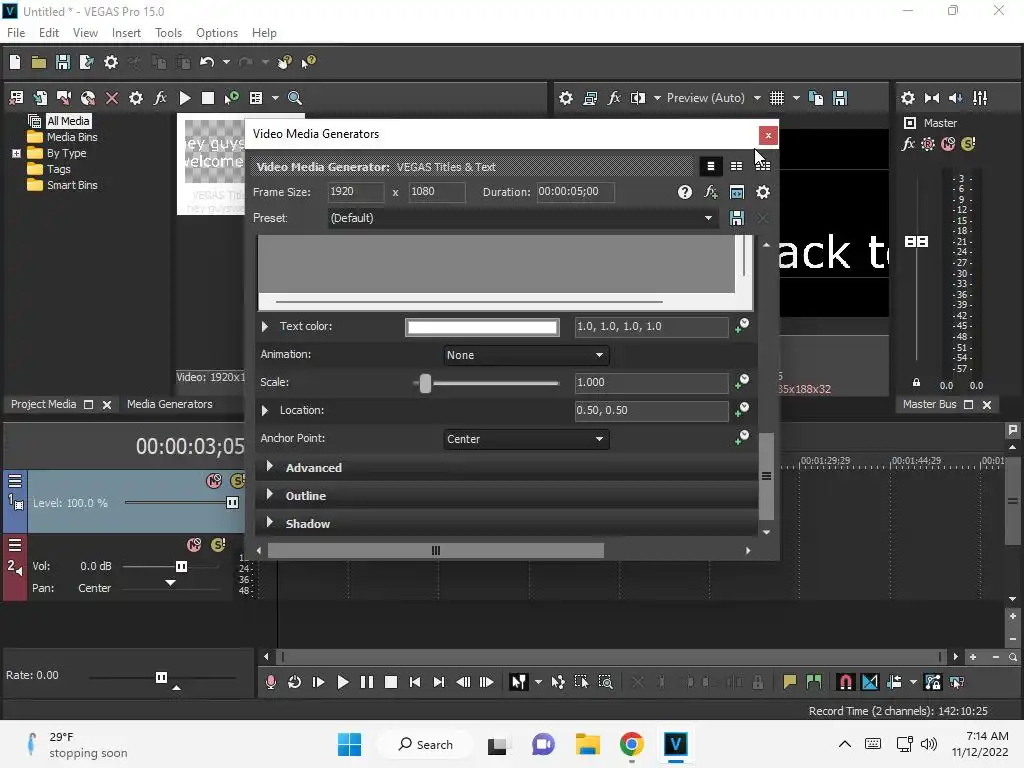This screenshot has height=768, width=1024.
Task: Click the Location animate keyframe icon
Action: (742, 409)
